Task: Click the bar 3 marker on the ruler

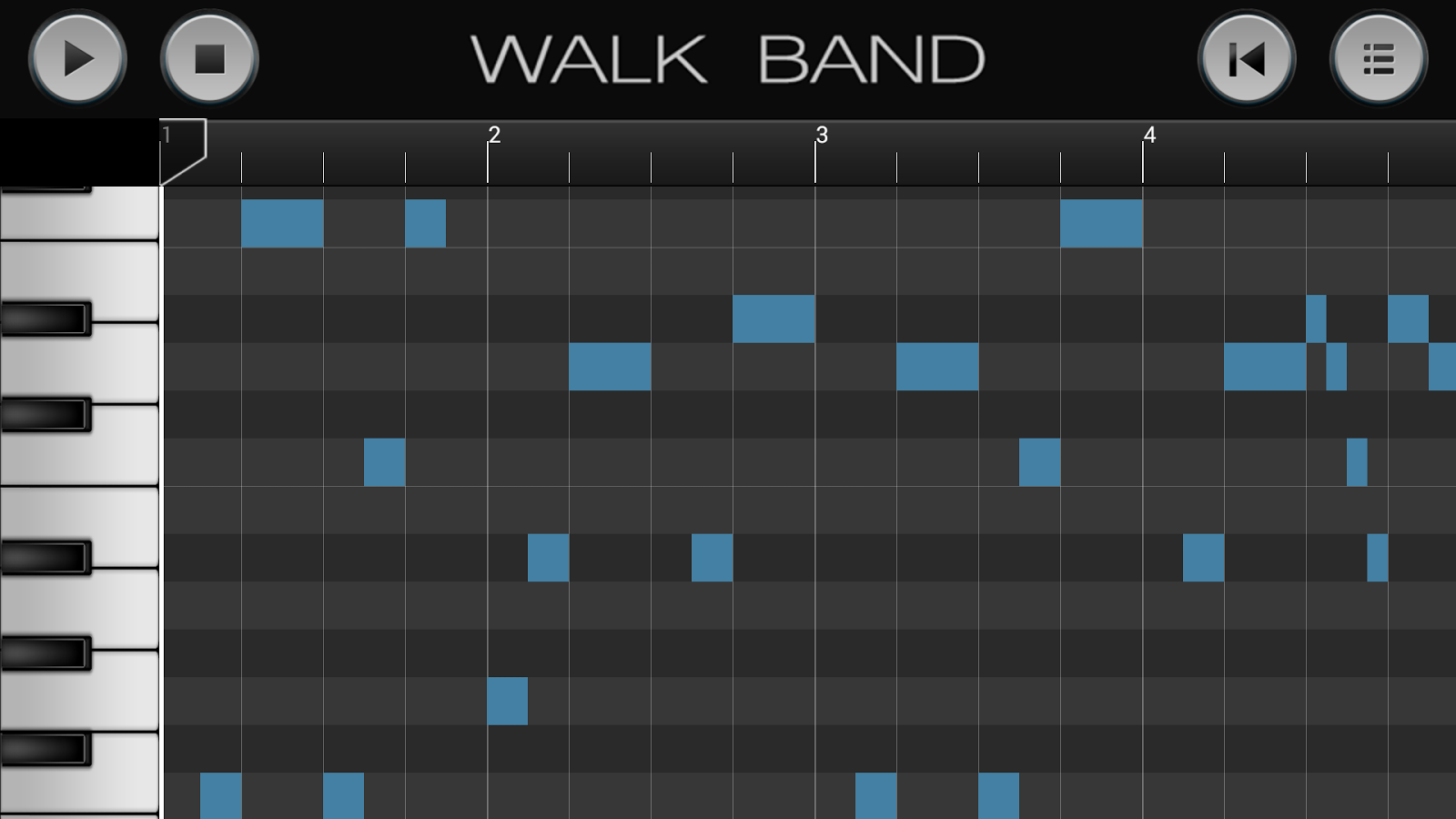Action: pos(819,136)
